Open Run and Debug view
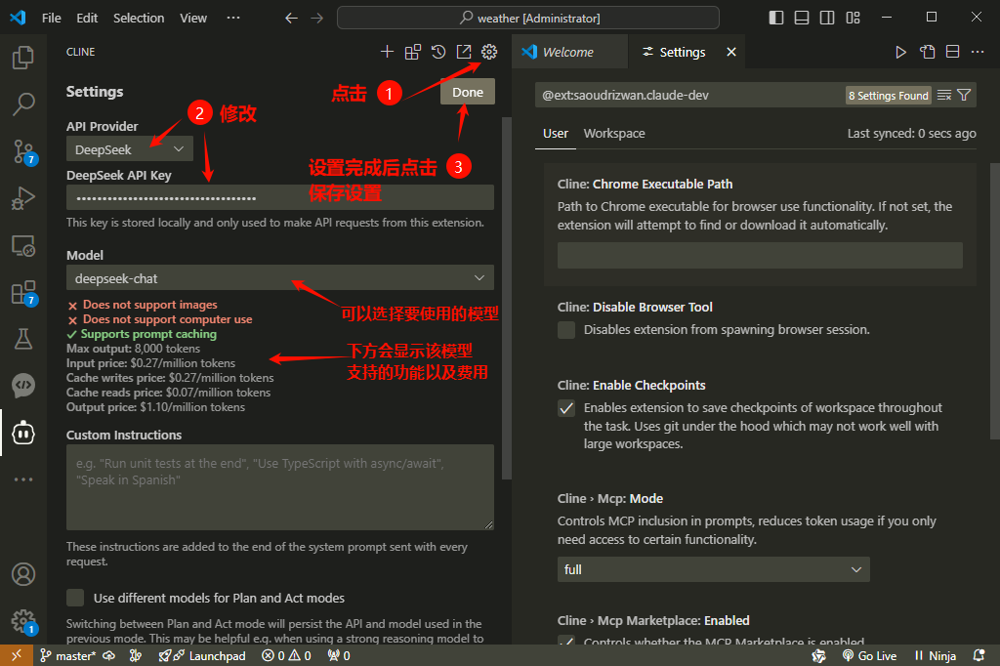Screen dimensions: 1000x666 pos(23,198)
